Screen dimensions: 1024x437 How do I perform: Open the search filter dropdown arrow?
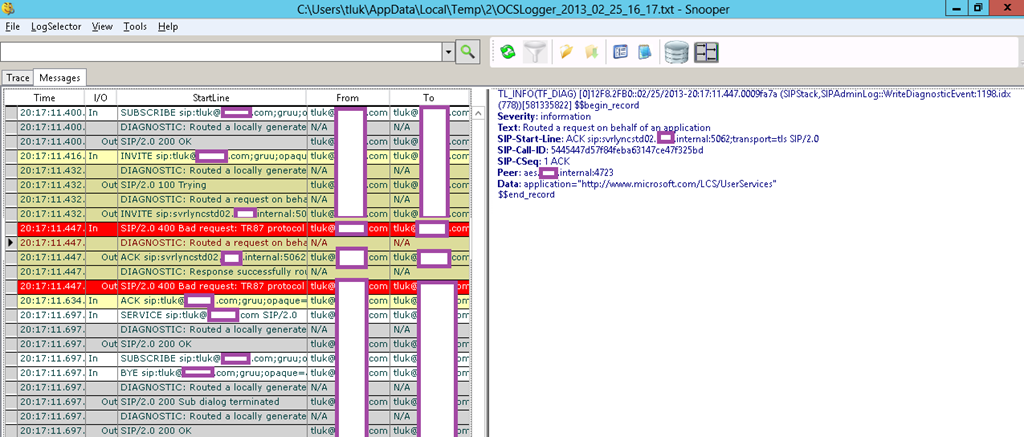447,52
